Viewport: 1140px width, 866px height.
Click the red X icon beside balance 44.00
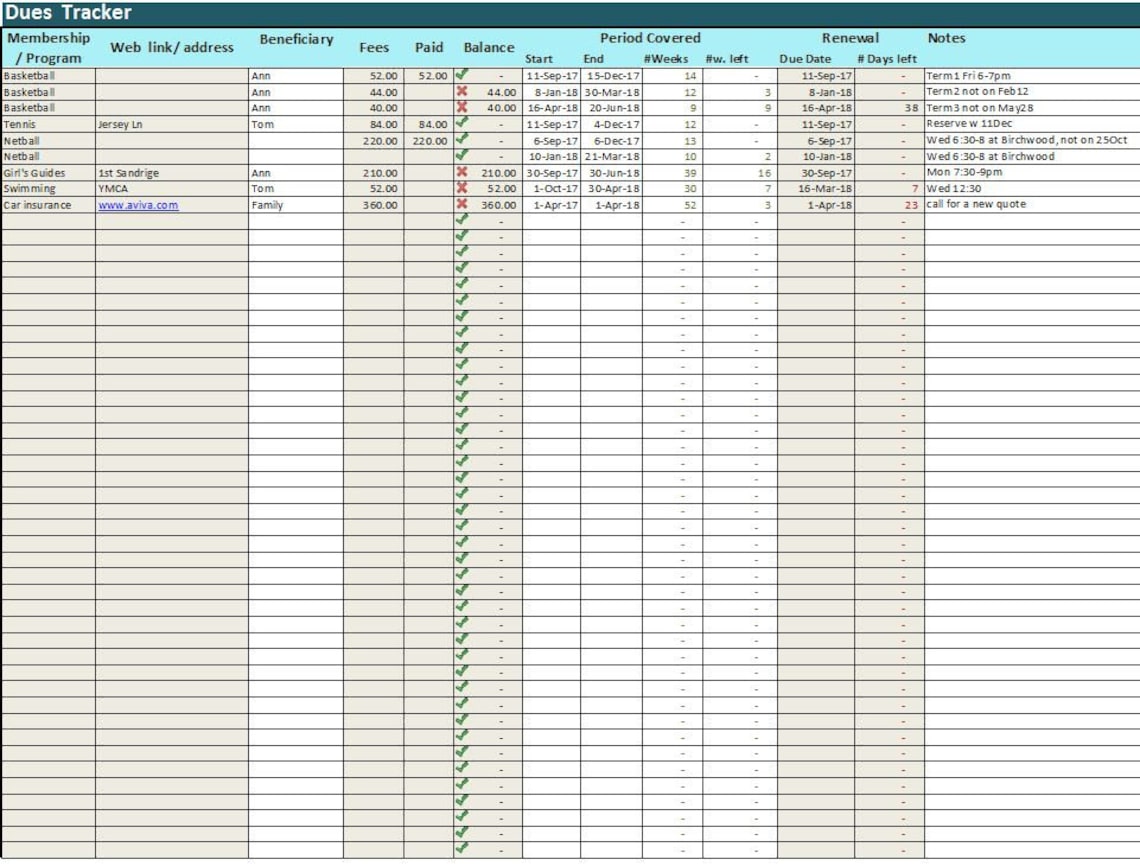pyautogui.click(x=462, y=91)
